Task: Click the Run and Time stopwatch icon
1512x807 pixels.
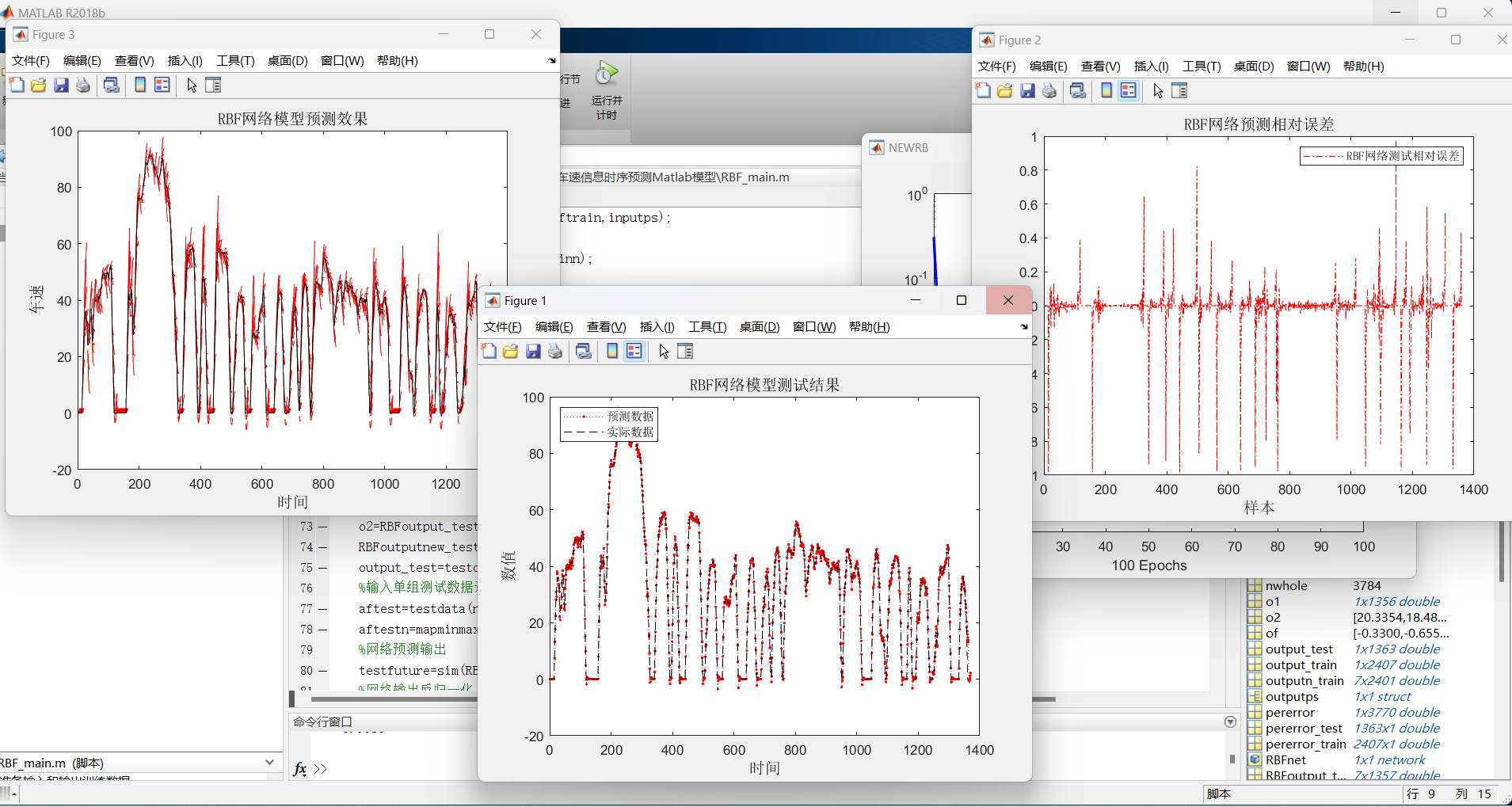Action: [607, 74]
